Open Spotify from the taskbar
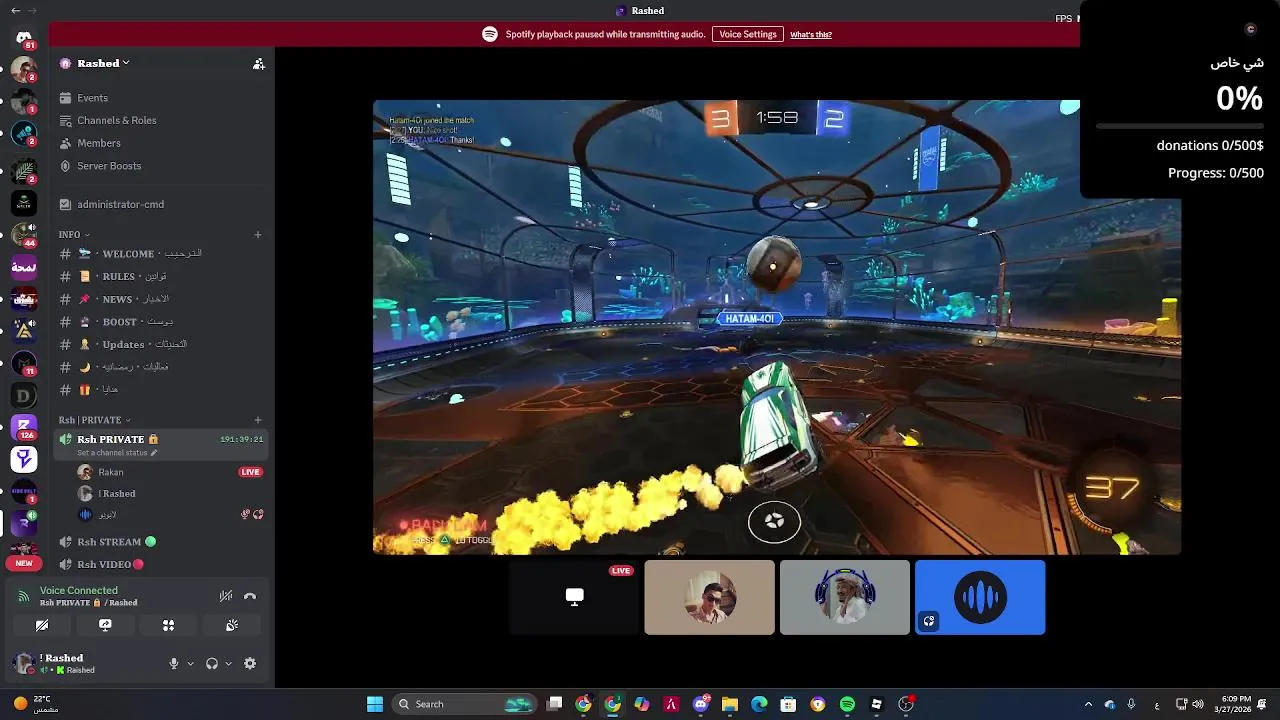Image resolution: width=1280 pixels, height=720 pixels. (x=847, y=704)
